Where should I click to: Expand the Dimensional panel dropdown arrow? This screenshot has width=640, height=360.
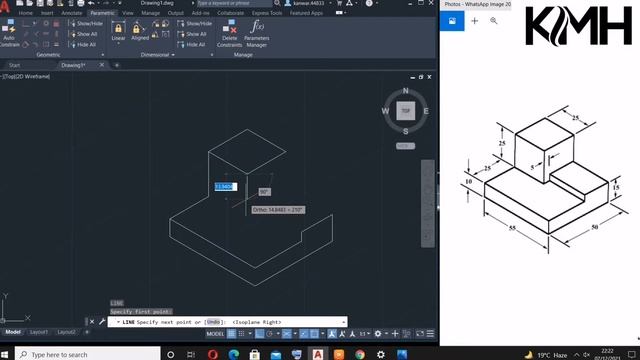tap(173, 55)
